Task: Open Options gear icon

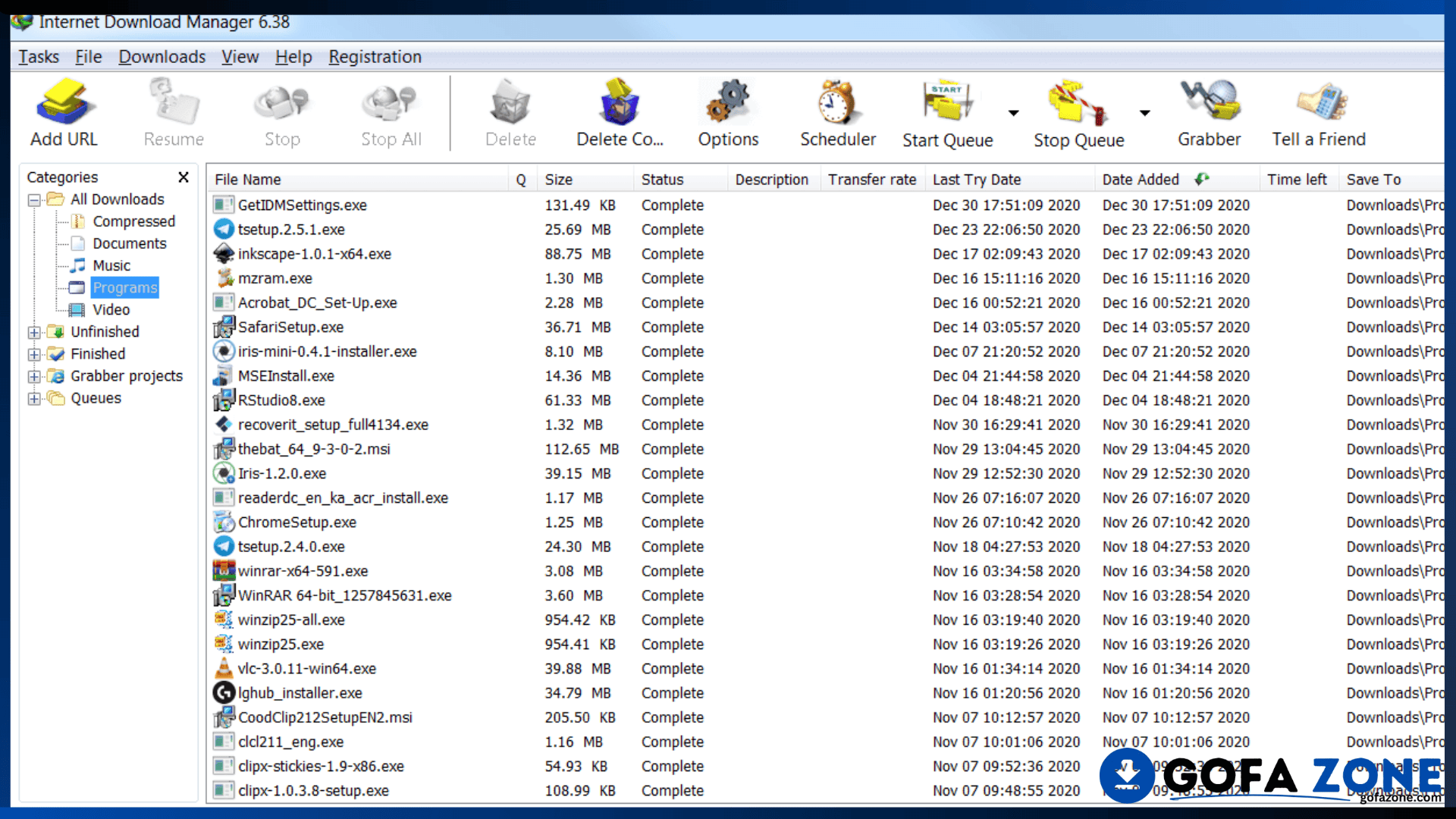Action: [x=728, y=102]
